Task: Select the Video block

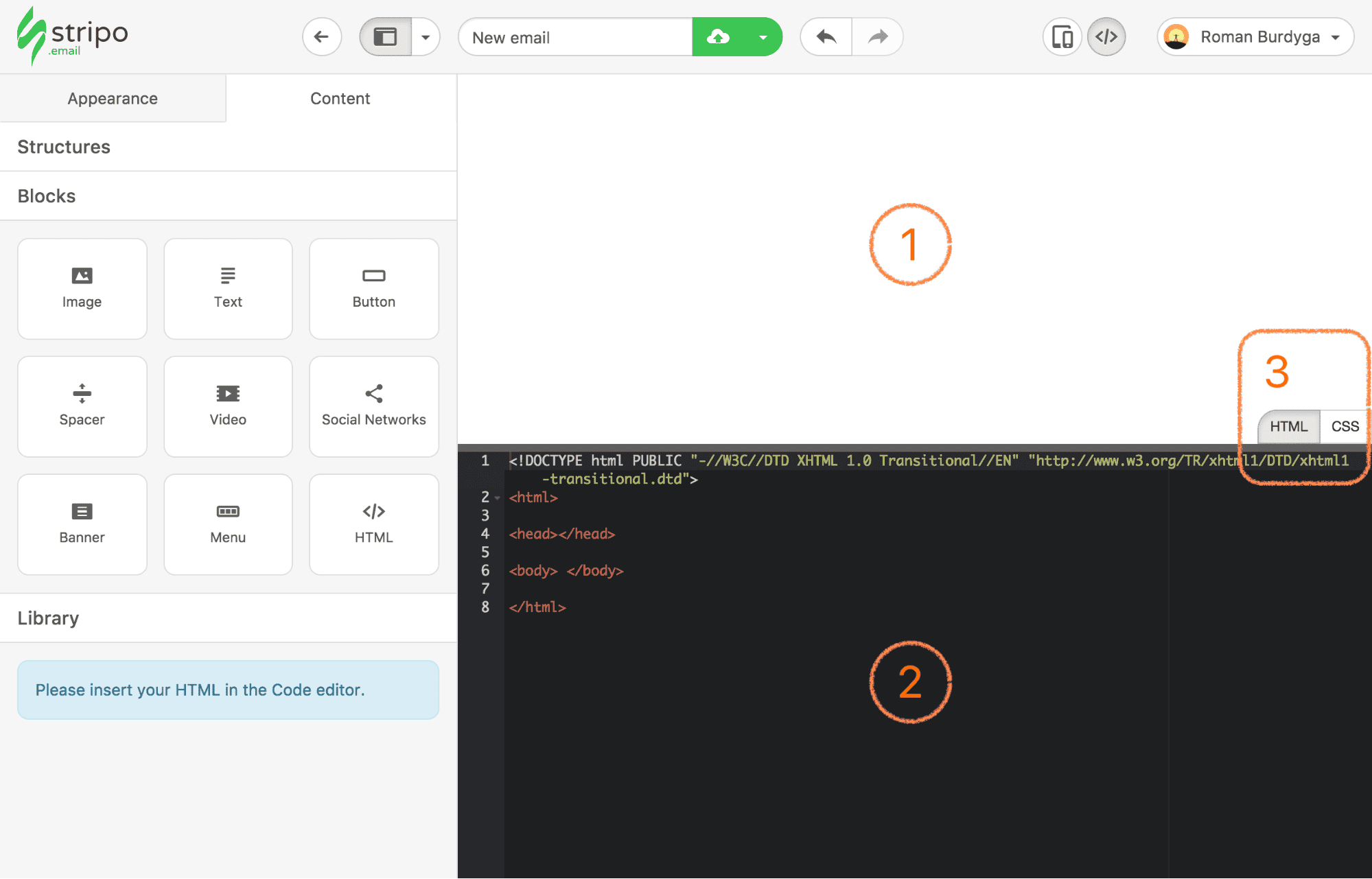Action: coord(227,406)
